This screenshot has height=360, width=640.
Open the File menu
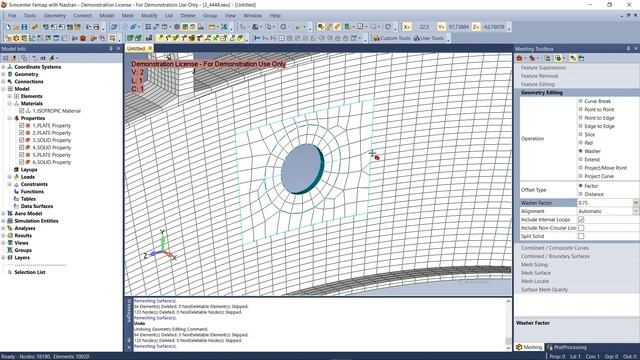[x=12, y=16]
